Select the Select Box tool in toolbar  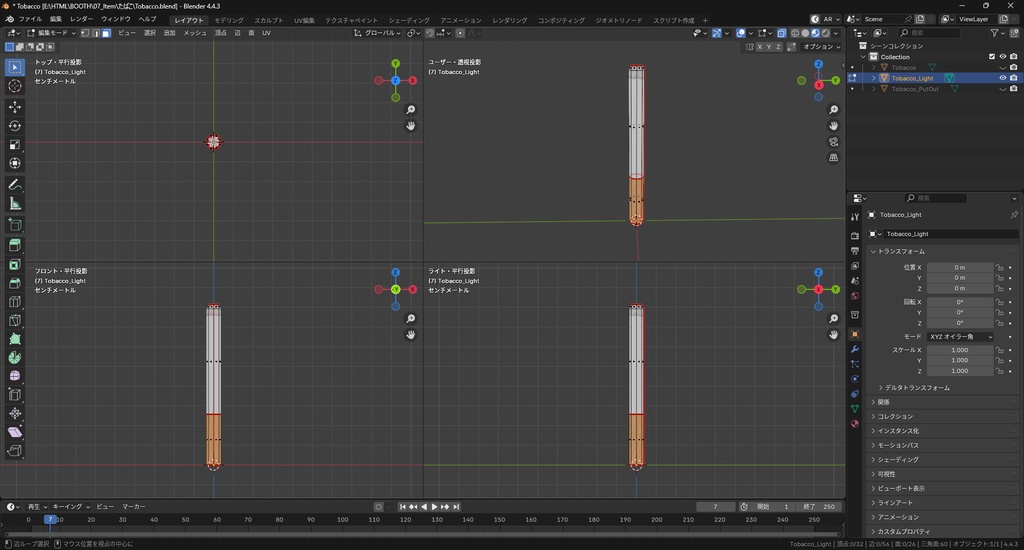(x=14, y=67)
